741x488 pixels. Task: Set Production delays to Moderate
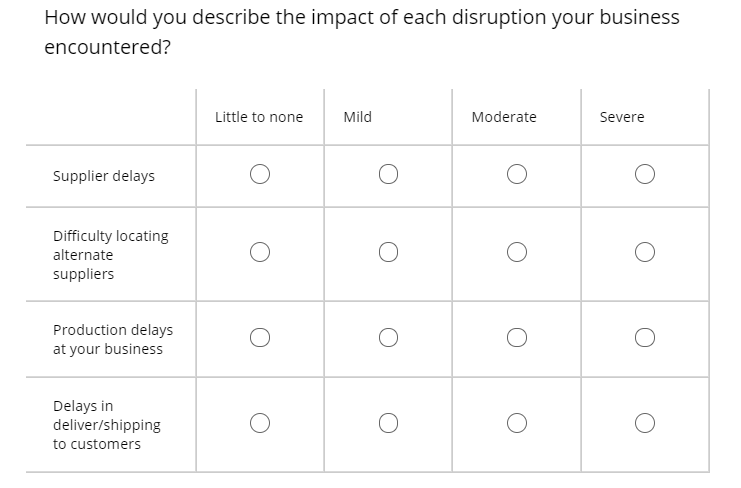[x=517, y=338]
